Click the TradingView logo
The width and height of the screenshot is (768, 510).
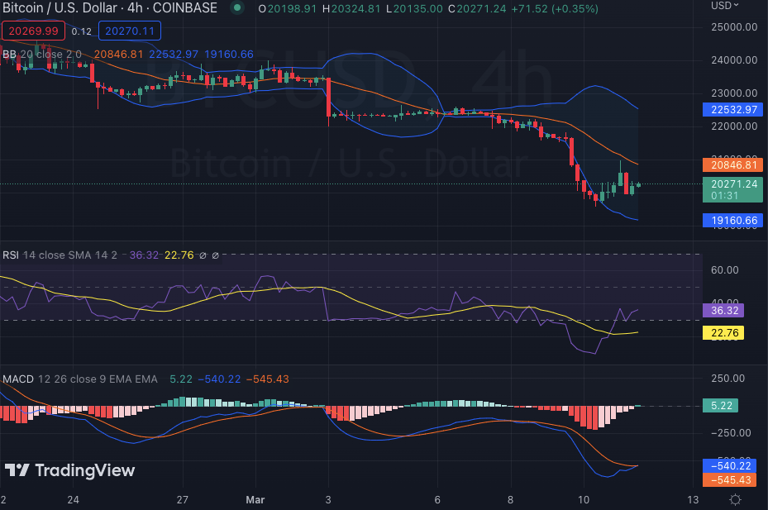tap(68, 470)
